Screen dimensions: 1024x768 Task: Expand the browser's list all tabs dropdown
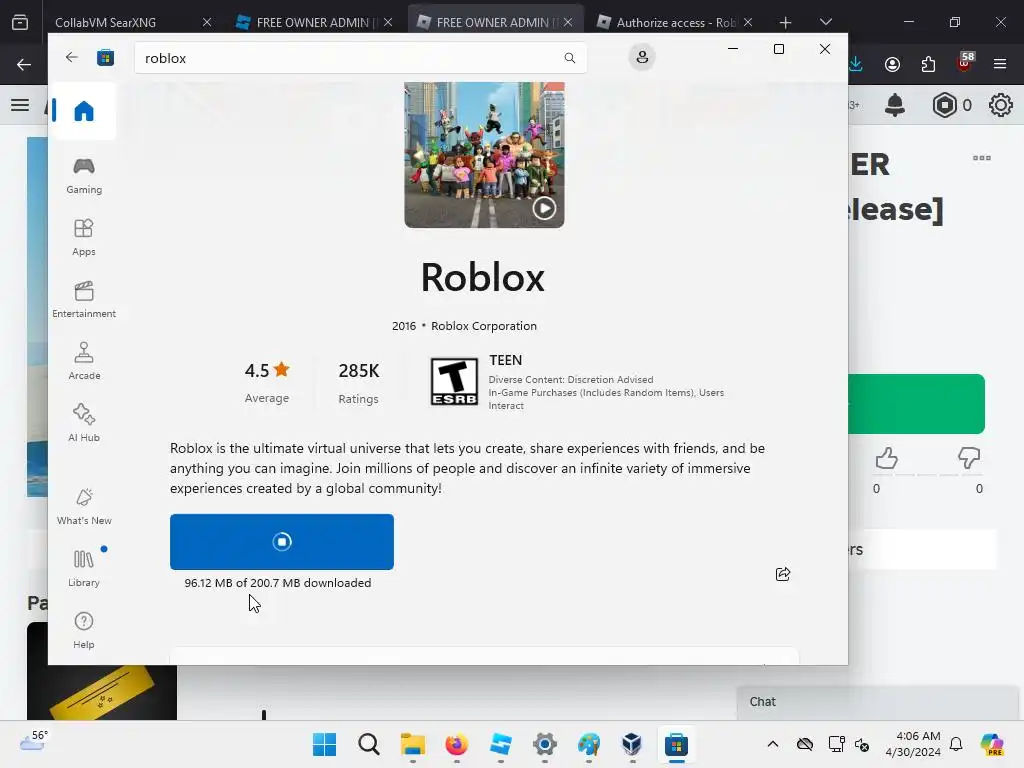tap(825, 22)
